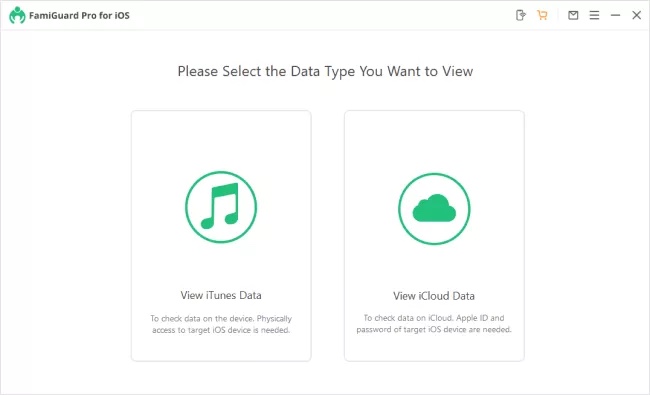Image resolution: width=650 pixels, height=395 pixels.
Task: Click the word 'View' in the main heading
Action: [x=457, y=71]
